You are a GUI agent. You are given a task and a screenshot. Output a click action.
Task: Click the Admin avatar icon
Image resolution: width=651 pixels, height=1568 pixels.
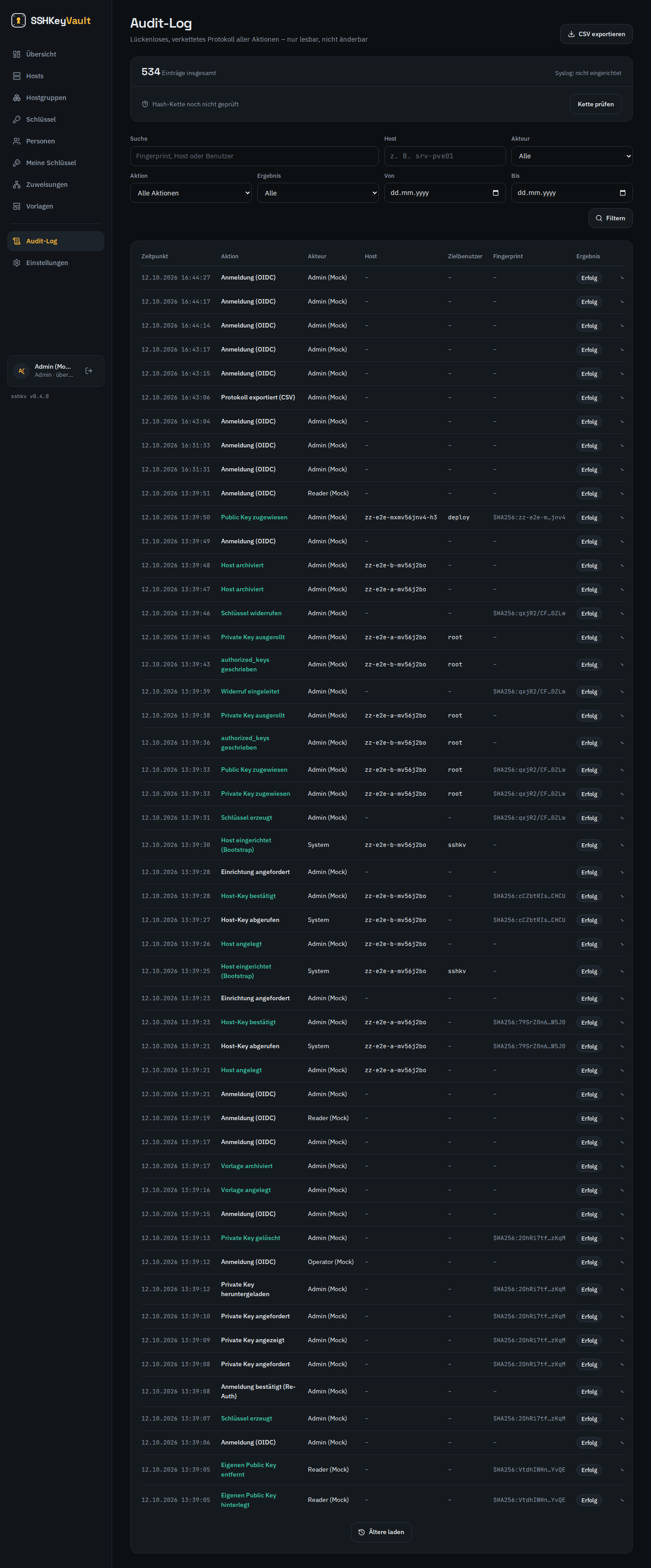click(x=21, y=371)
